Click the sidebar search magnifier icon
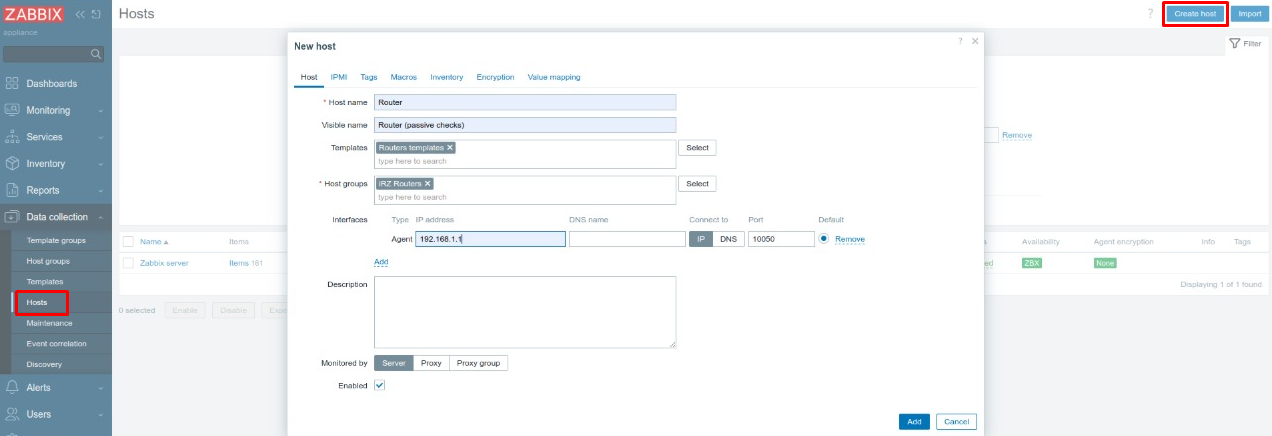Image resolution: width=1272 pixels, height=436 pixels. coord(96,53)
